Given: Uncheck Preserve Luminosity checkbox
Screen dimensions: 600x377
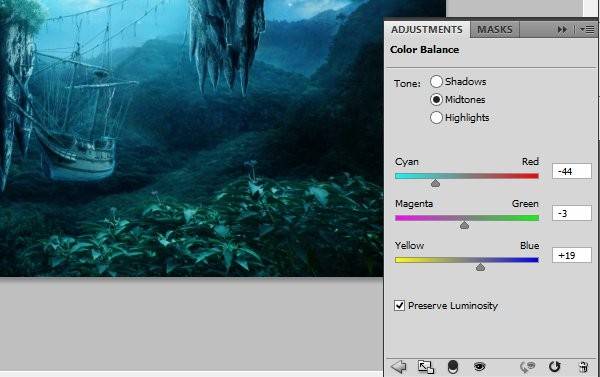Looking at the screenshot, I should [399, 305].
